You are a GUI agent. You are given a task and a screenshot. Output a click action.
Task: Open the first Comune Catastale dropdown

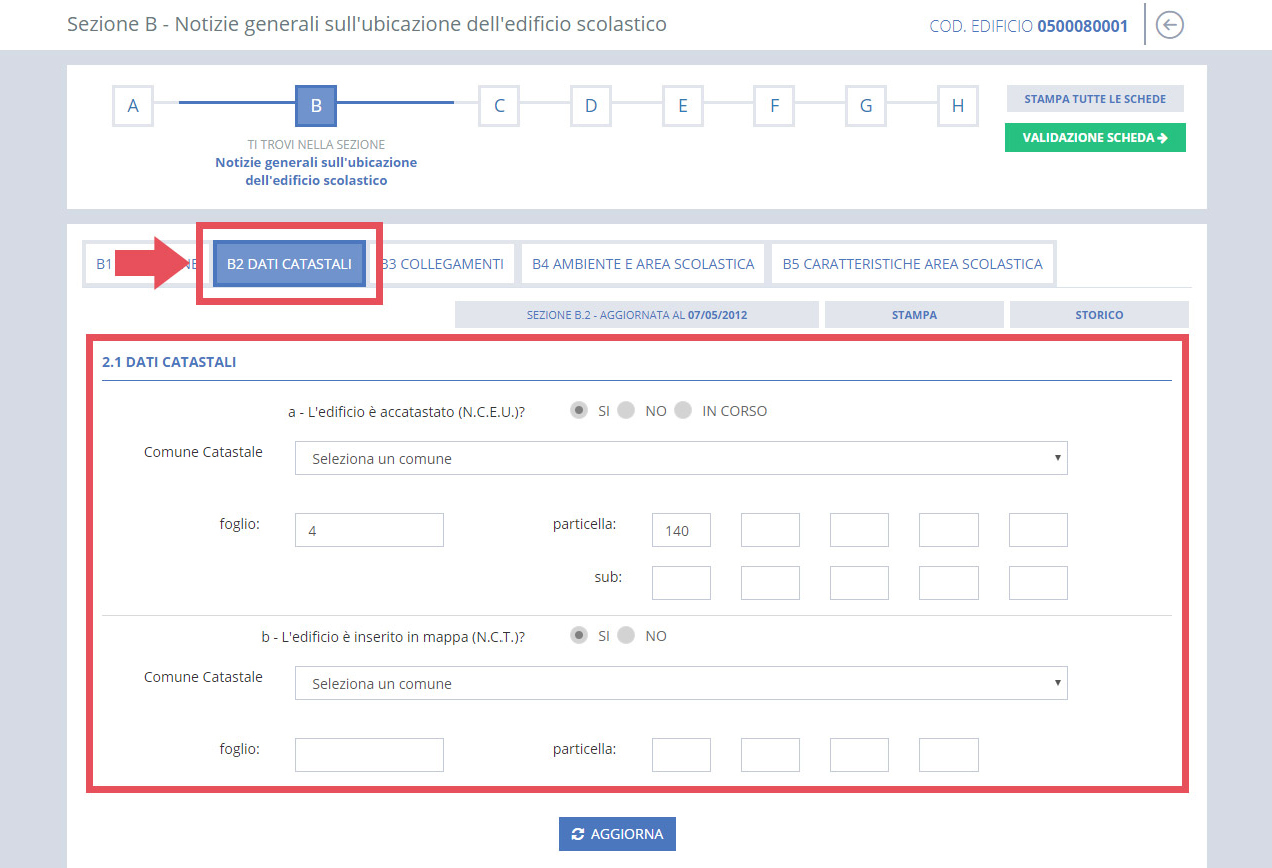point(680,458)
